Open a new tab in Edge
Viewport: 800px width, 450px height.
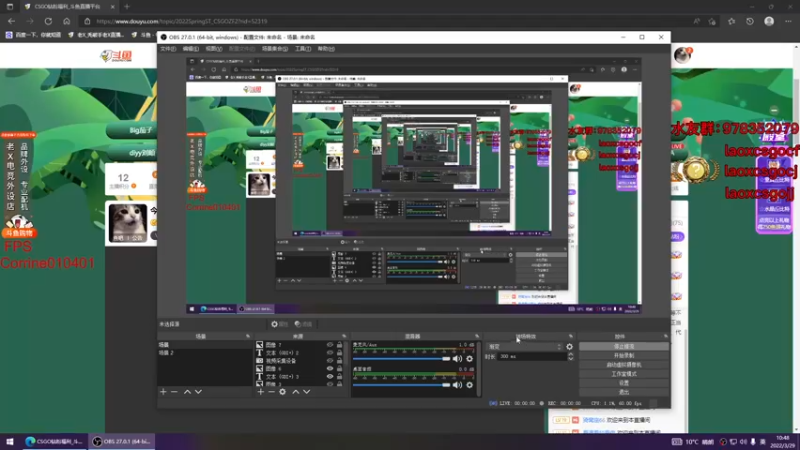pos(127,7)
